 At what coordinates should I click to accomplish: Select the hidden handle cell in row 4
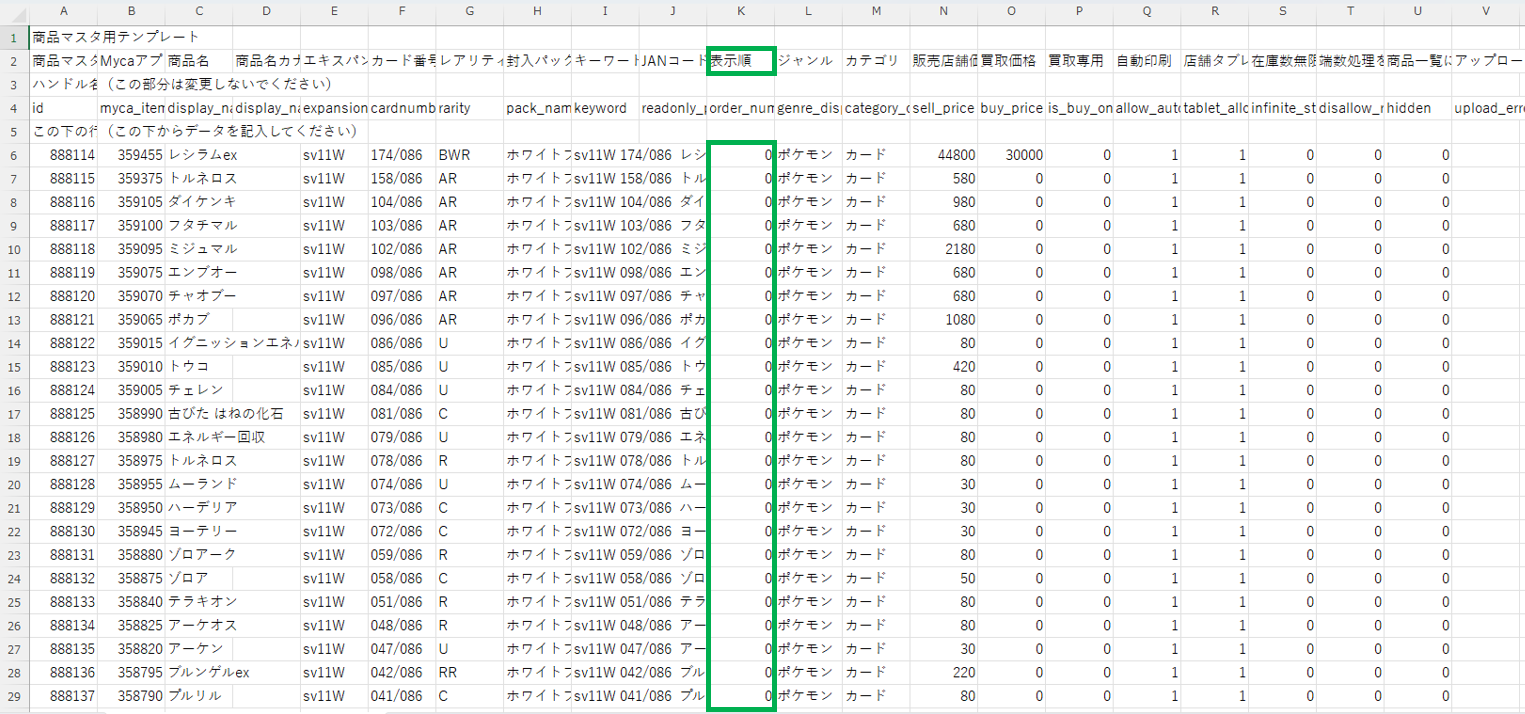(x=1417, y=108)
